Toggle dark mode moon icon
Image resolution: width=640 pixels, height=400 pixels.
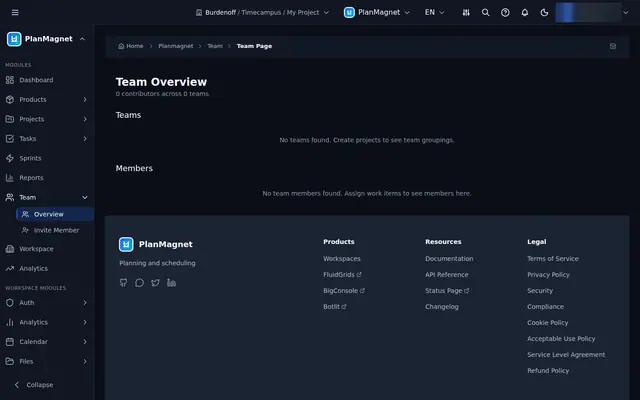pyautogui.click(x=544, y=12)
